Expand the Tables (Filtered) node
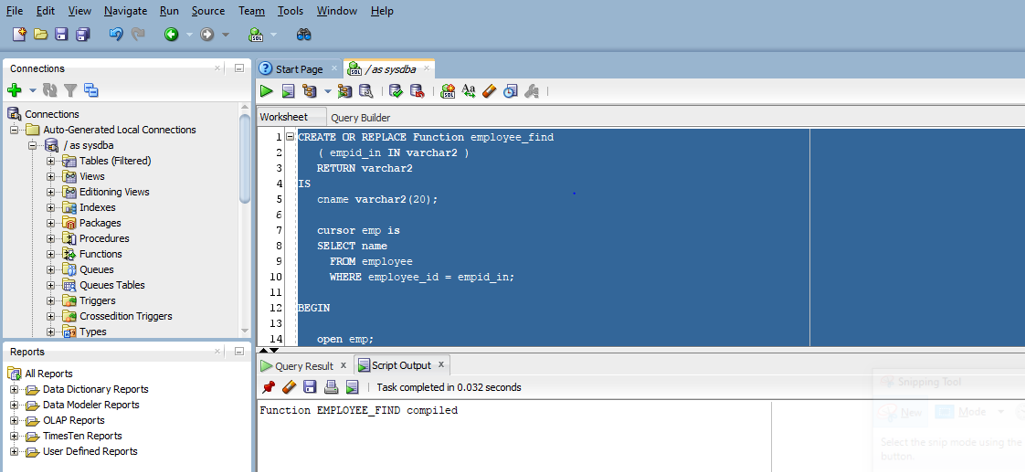The height and width of the screenshot is (472, 1025). tap(50, 161)
